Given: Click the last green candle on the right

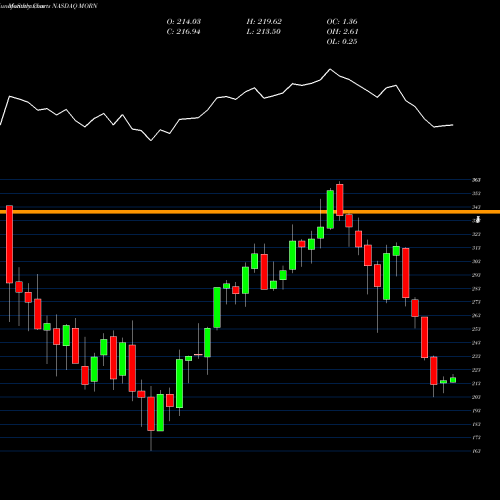Looking at the screenshot, I should coord(453,380).
